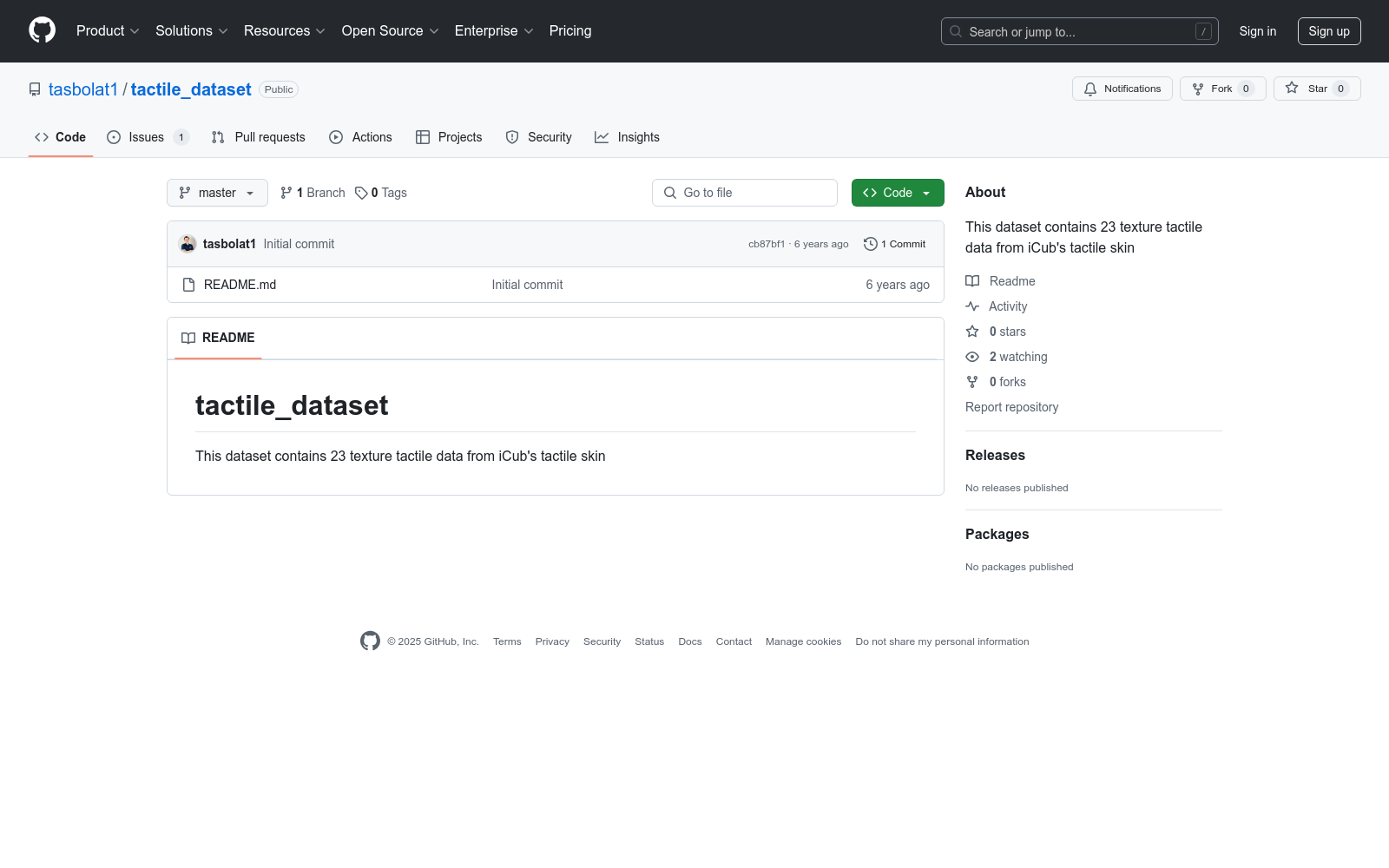View the 1 Branch link

click(x=313, y=193)
